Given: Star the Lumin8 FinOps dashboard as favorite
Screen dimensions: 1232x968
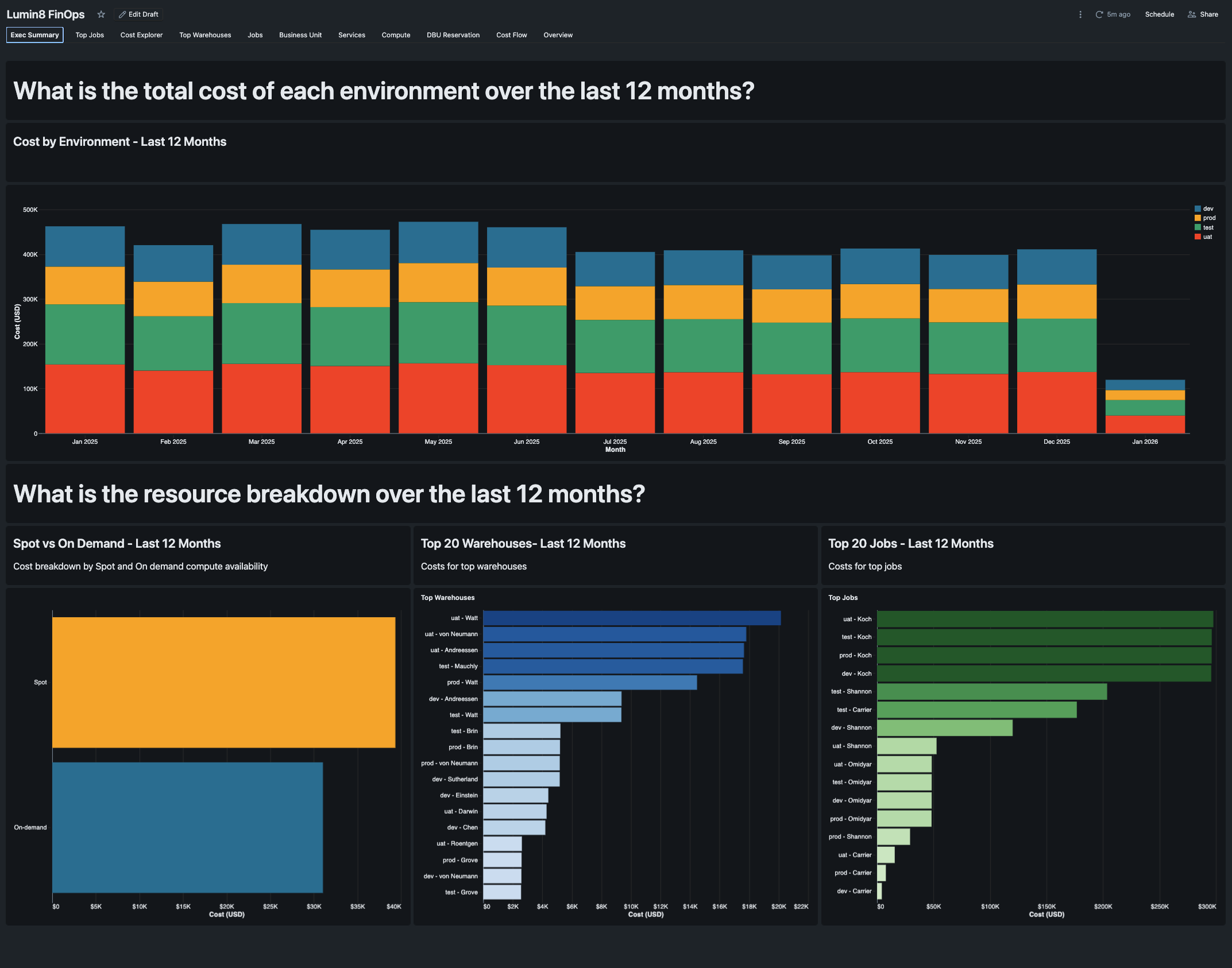Looking at the screenshot, I should point(101,14).
